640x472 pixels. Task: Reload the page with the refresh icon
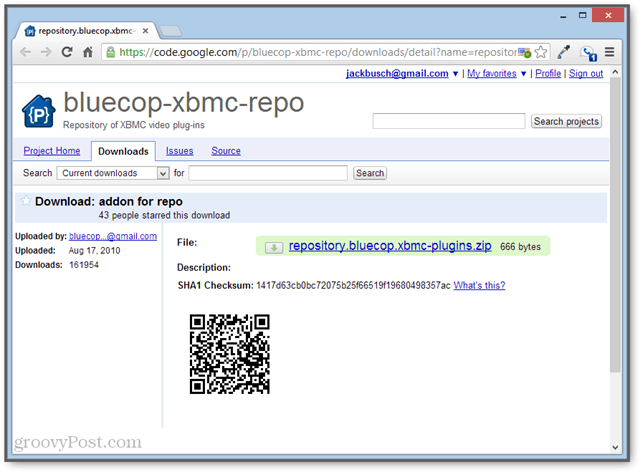click(x=67, y=52)
